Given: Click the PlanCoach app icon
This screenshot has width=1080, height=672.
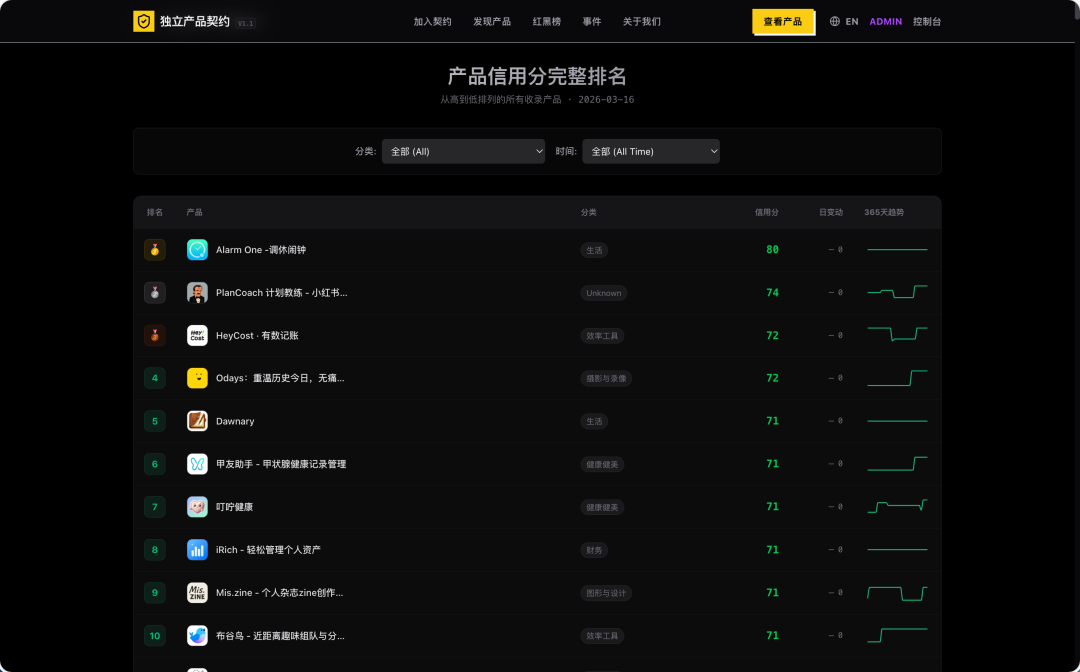Looking at the screenshot, I should click(197, 293).
